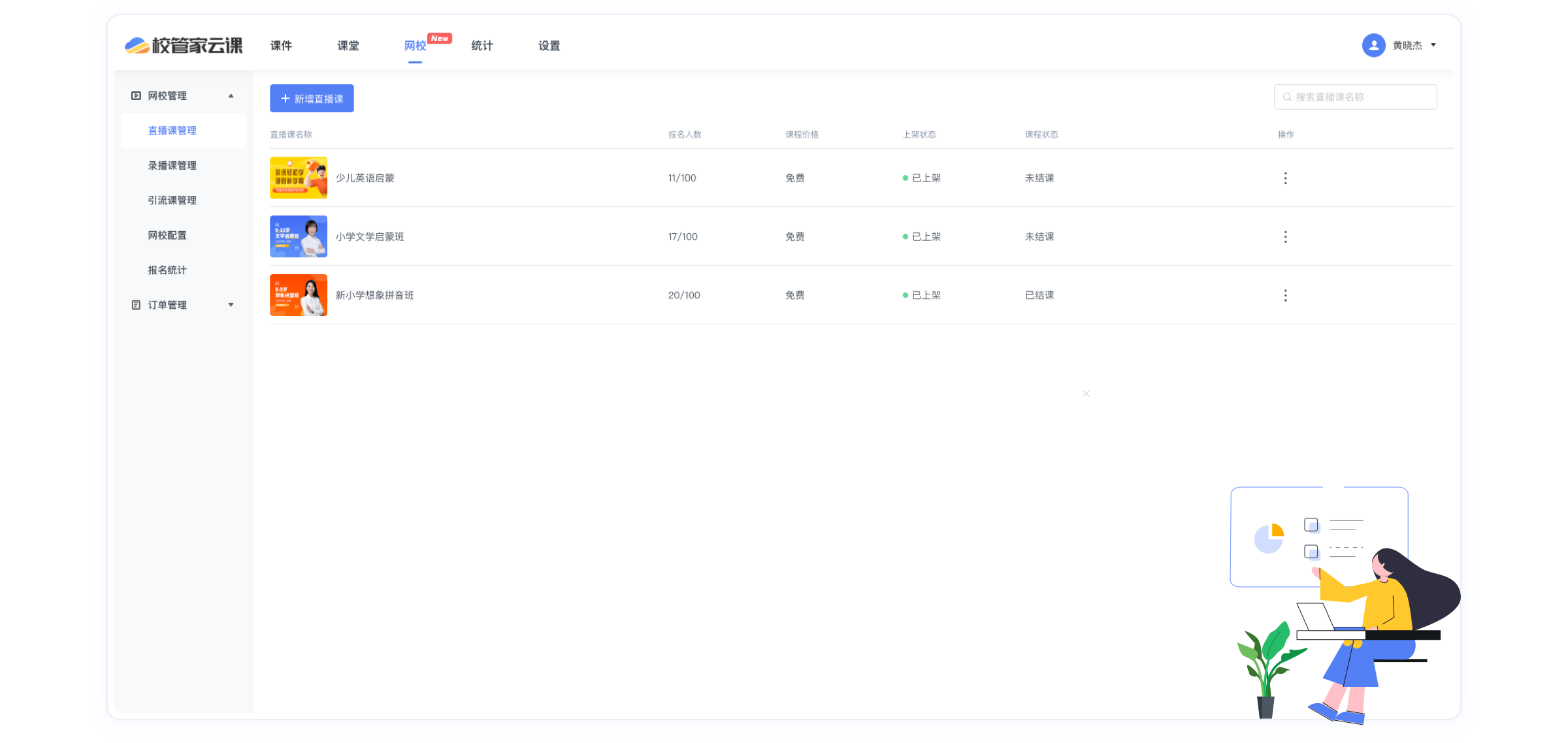Click the user avatar icon
This screenshot has height=743, width=1568.
click(1373, 45)
